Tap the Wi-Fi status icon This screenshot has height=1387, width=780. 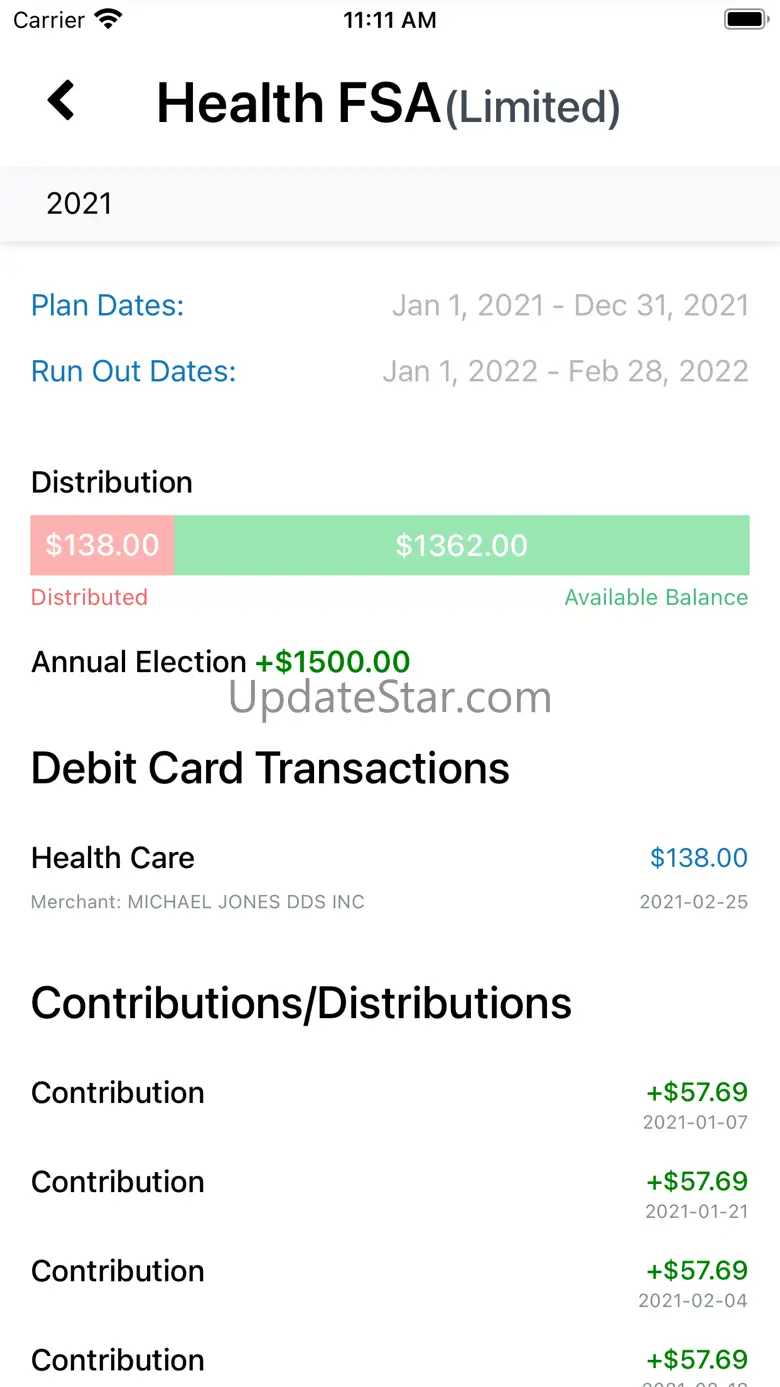click(x=107, y=19)
